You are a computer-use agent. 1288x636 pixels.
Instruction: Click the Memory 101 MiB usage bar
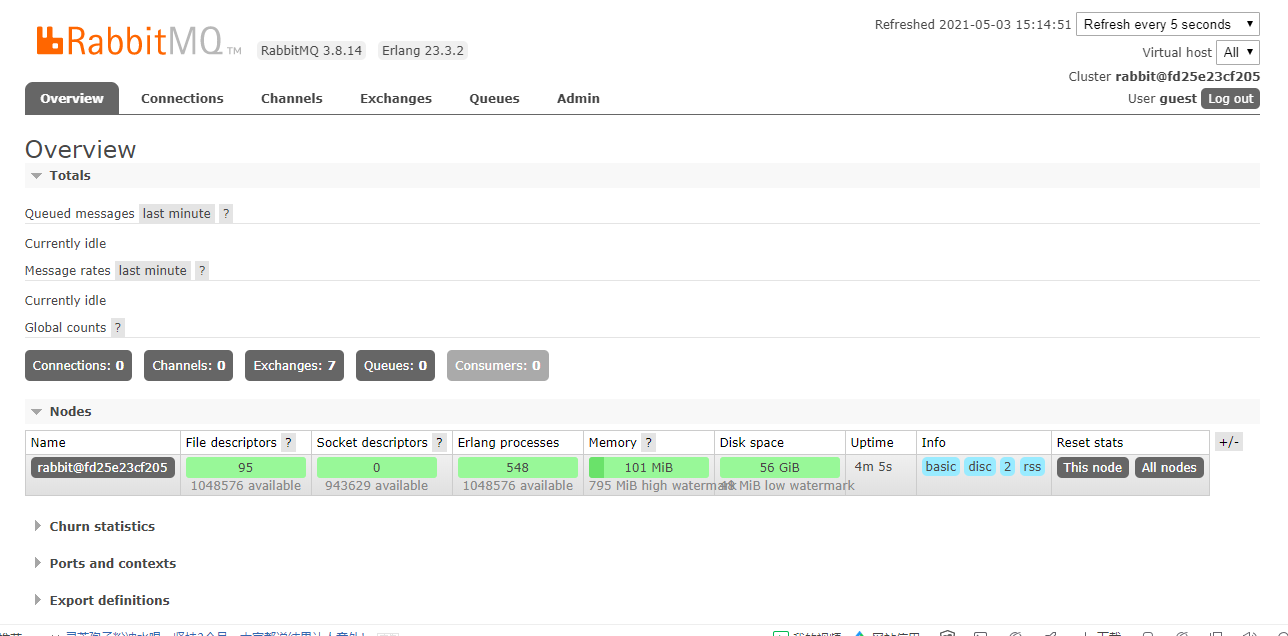tap(649, 467)
